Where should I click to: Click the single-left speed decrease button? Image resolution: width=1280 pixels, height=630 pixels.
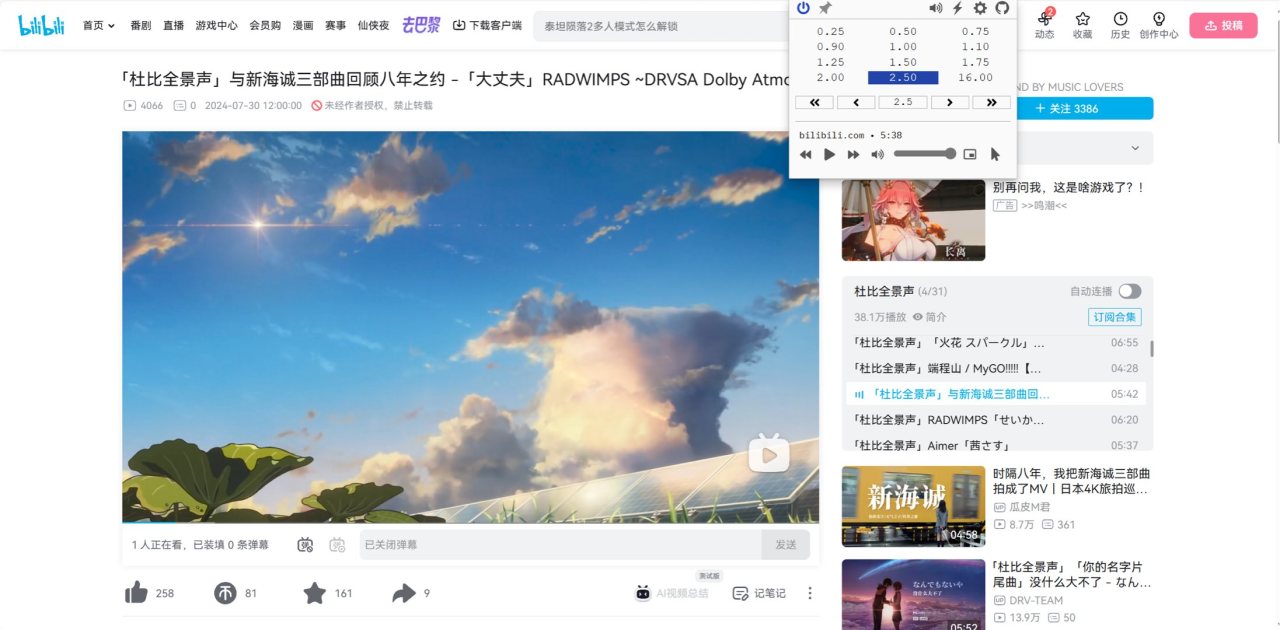(856, 102)
